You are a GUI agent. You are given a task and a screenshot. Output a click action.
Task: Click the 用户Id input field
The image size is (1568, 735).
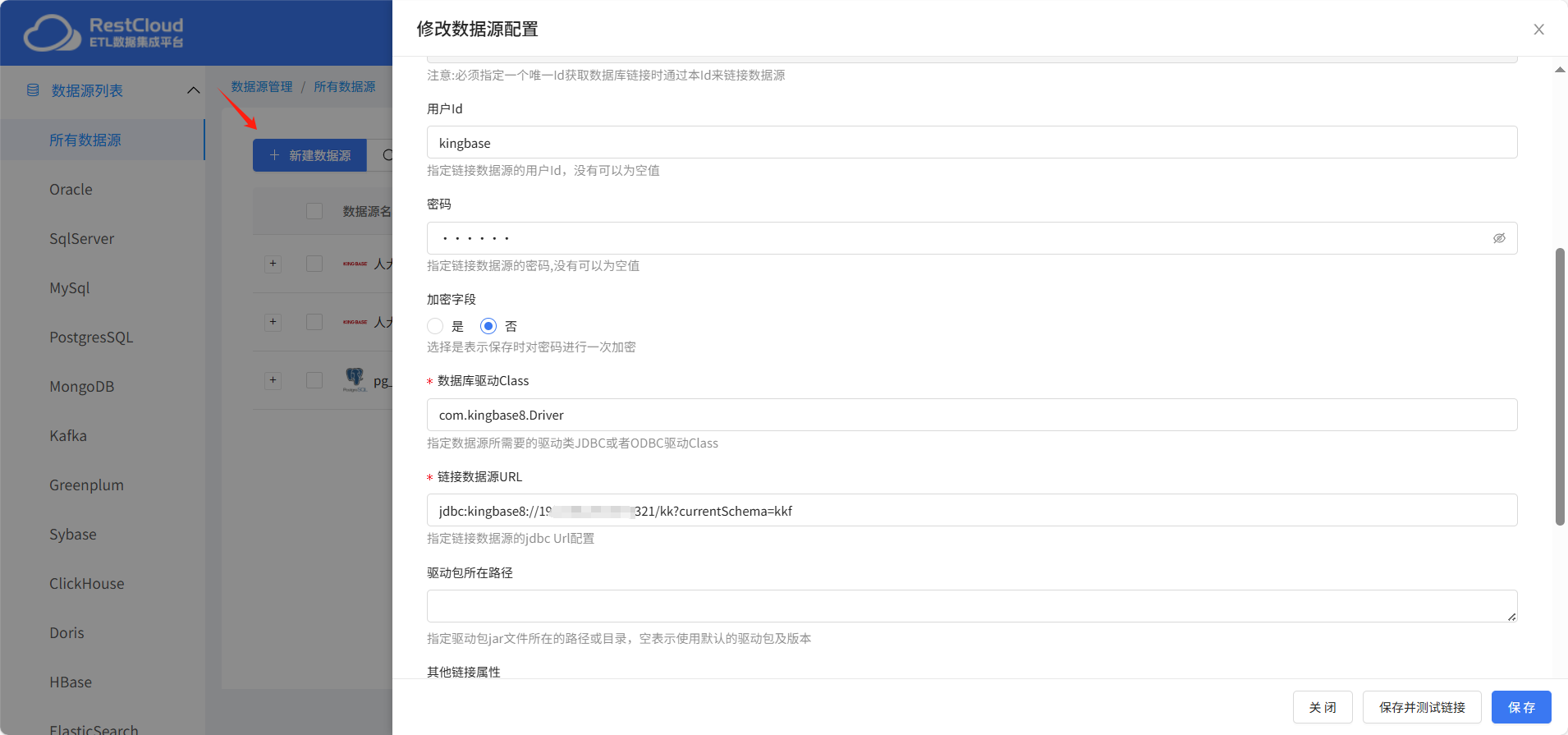click(972, 142)
